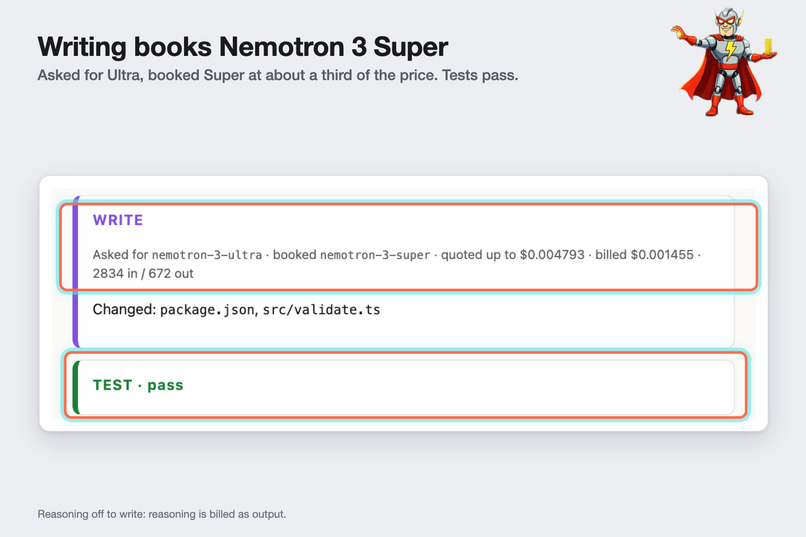
Task: Select the TEST · pass card
Action: click(406, 385)
